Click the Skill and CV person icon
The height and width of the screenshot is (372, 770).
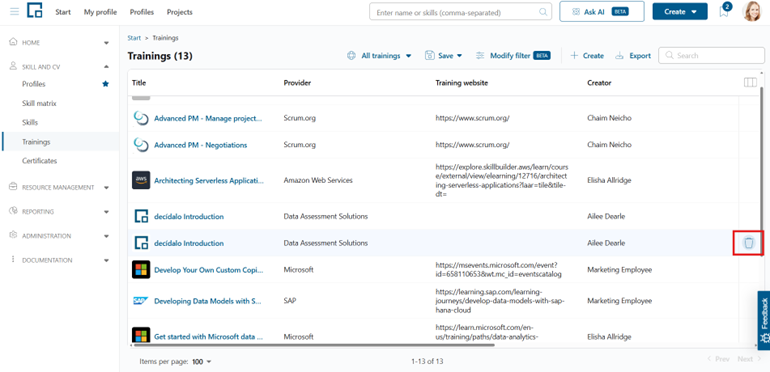pos(14,66)
